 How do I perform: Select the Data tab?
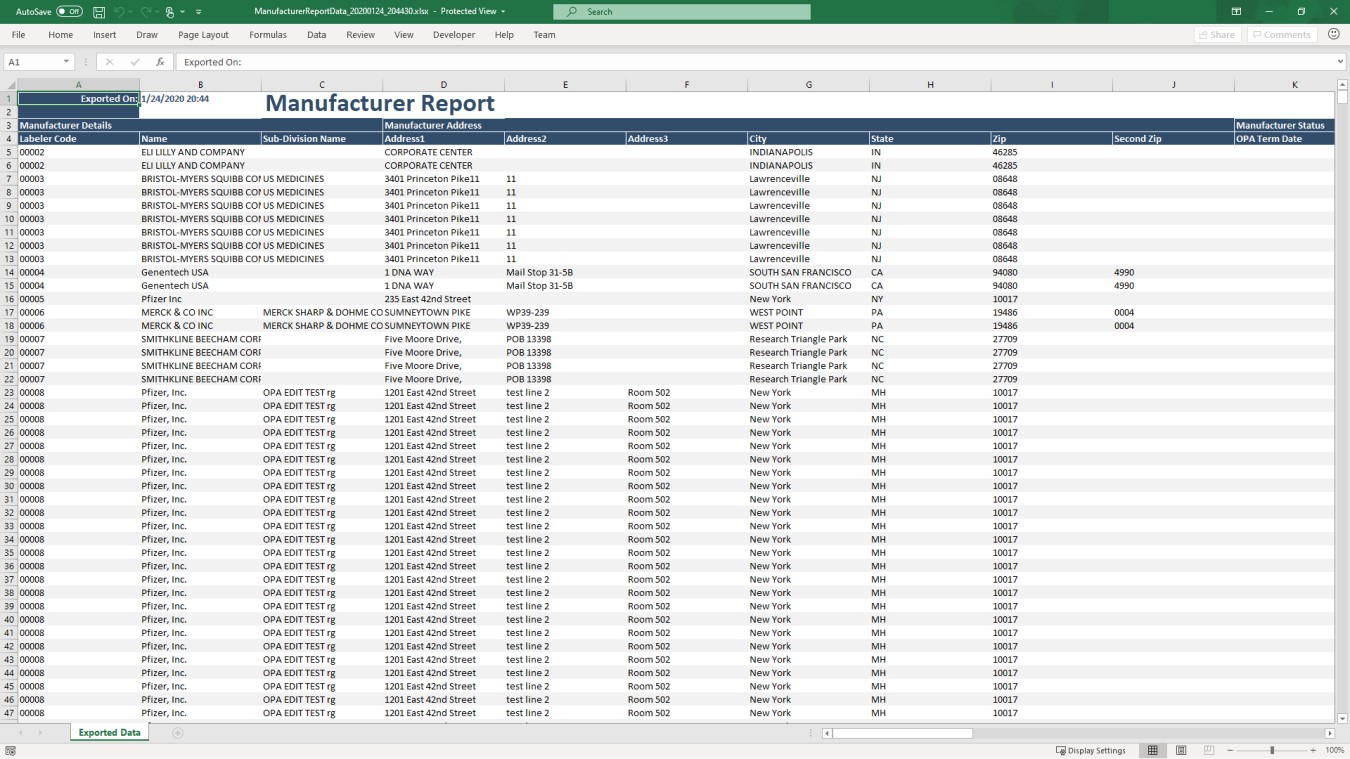coord(317,35)
